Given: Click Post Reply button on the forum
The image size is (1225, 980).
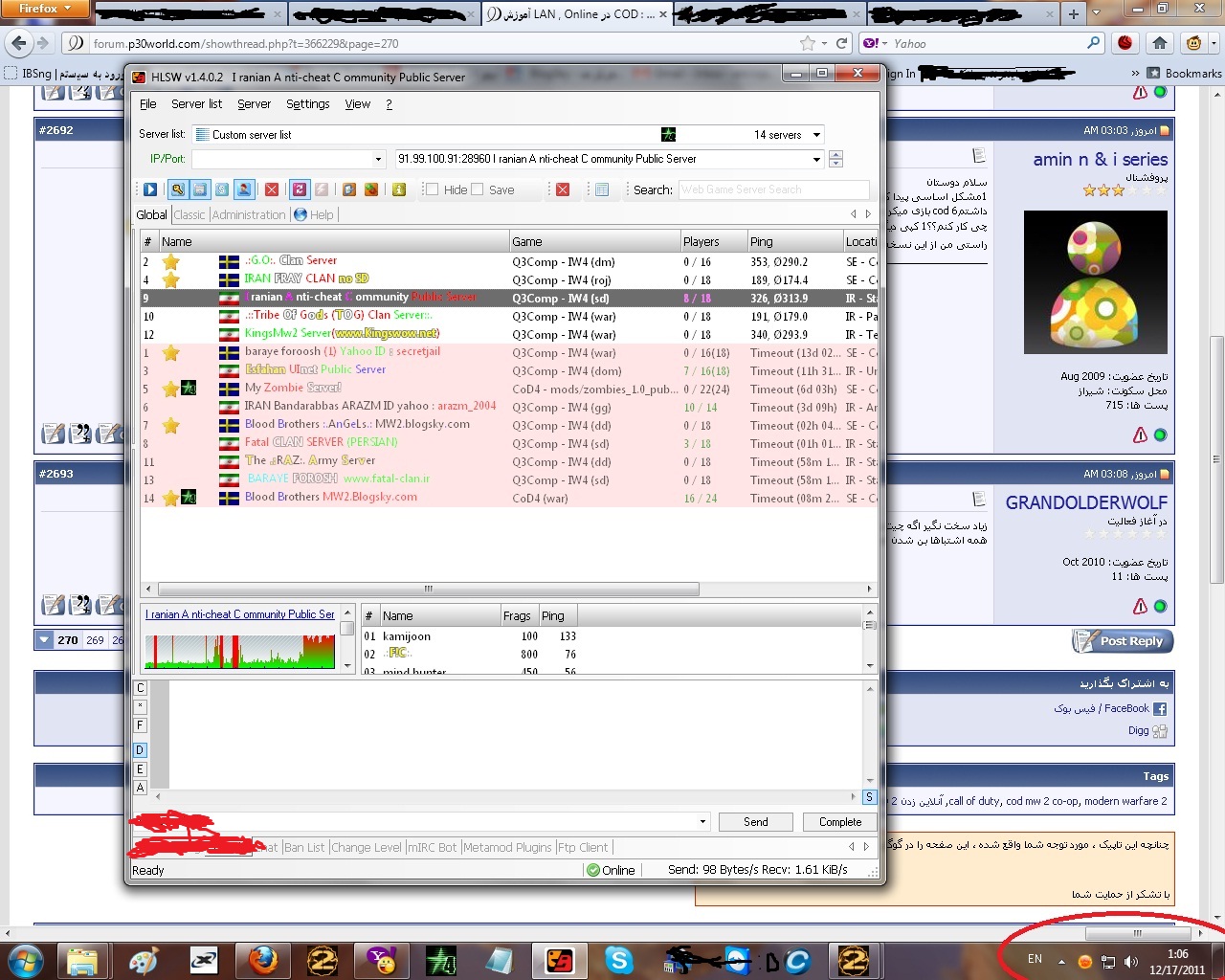Looking at the screenshot, I should point(1123,641).
